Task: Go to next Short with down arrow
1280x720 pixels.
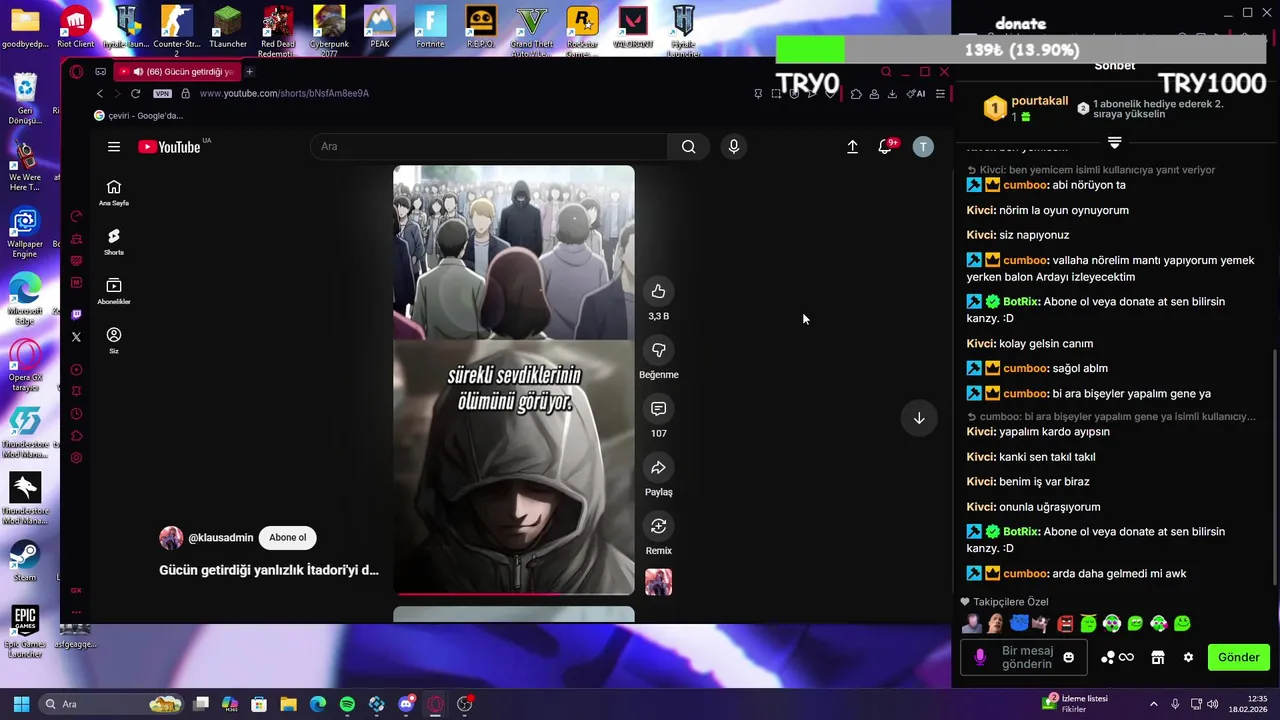Action: coord(919,418)
